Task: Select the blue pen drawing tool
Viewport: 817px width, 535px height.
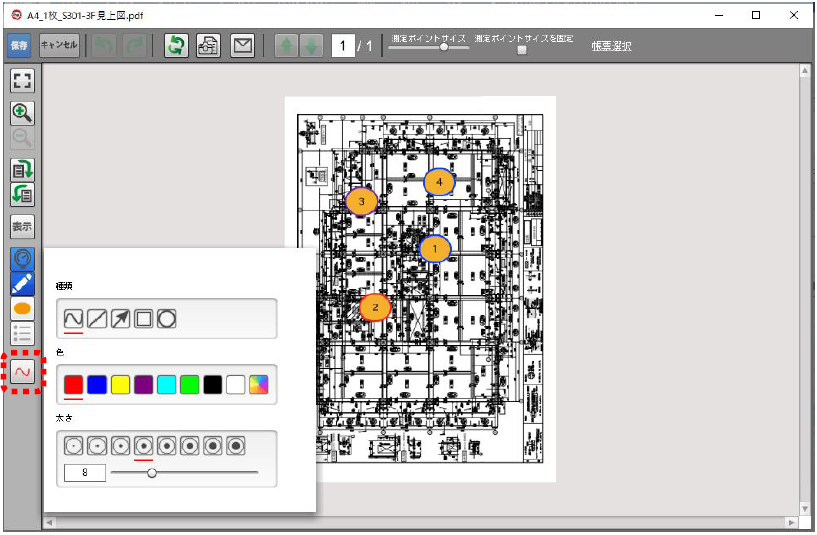Action: [22, 284]
